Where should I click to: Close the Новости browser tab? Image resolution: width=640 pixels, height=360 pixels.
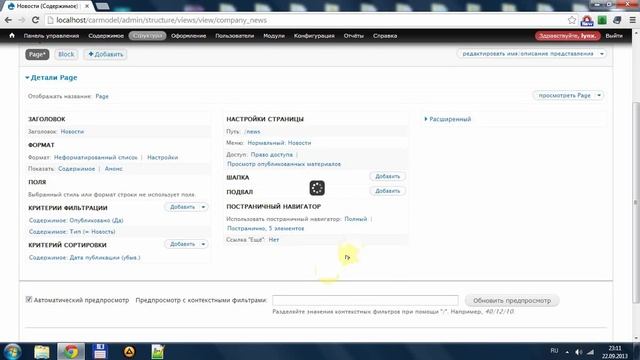coord(87,6)
